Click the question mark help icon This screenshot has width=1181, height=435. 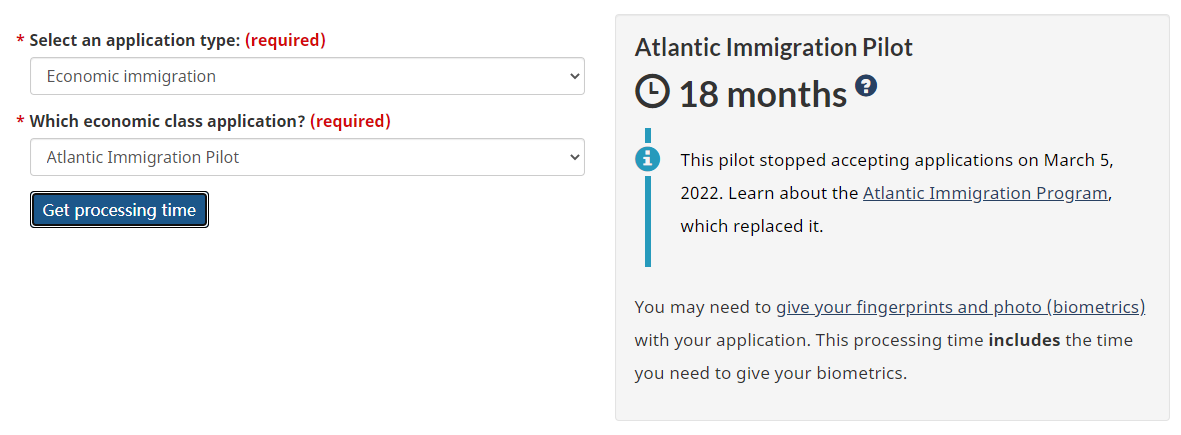tap(866, 86)
